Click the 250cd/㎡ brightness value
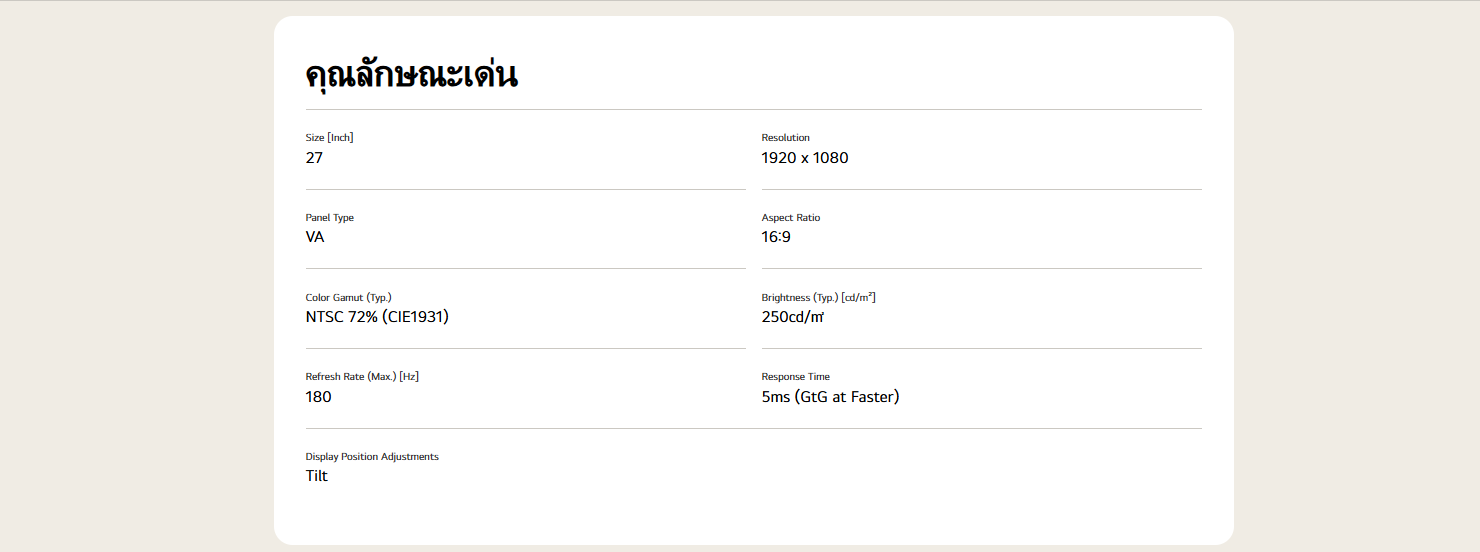 pos(792,317)
